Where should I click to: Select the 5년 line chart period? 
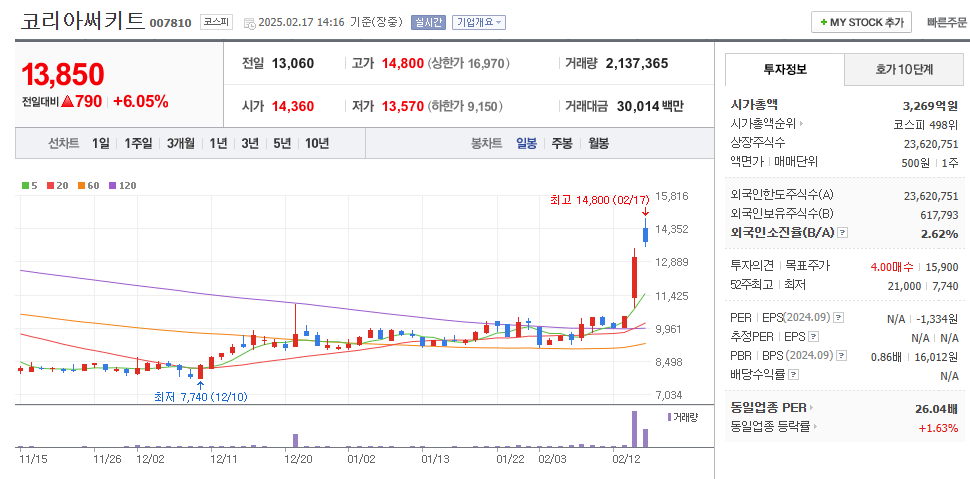282,144
